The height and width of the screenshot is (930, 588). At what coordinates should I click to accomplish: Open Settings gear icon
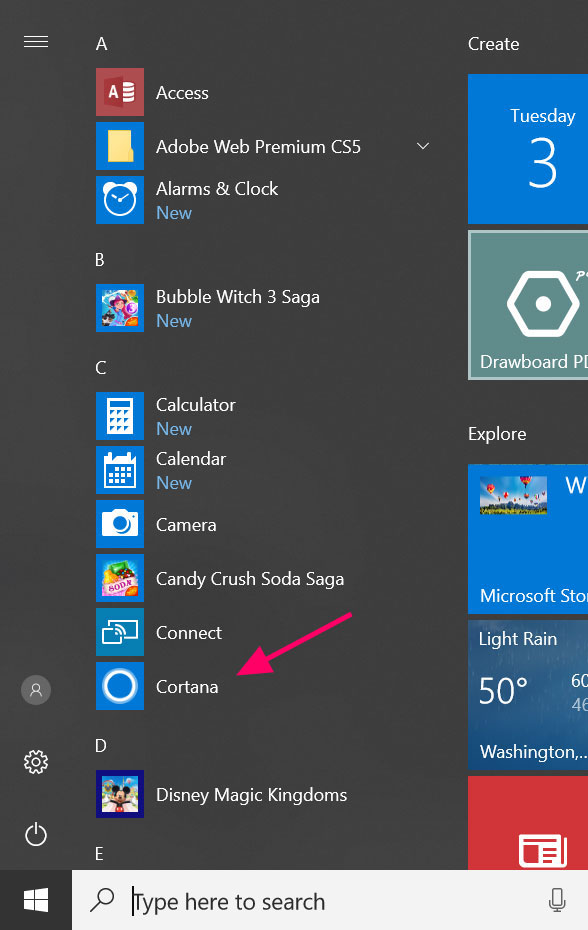(x=36, y=762)
